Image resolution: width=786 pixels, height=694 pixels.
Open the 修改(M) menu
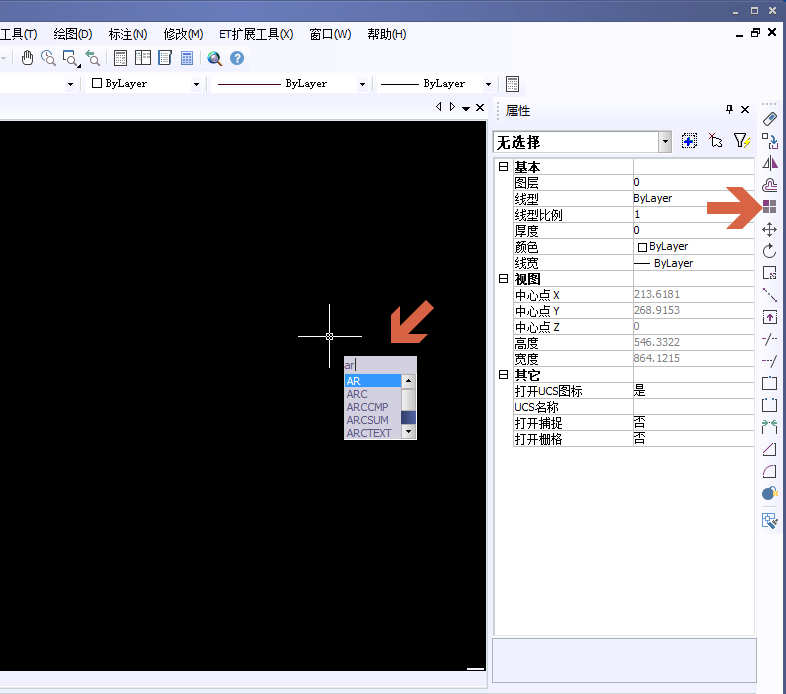tap(183, 34)
